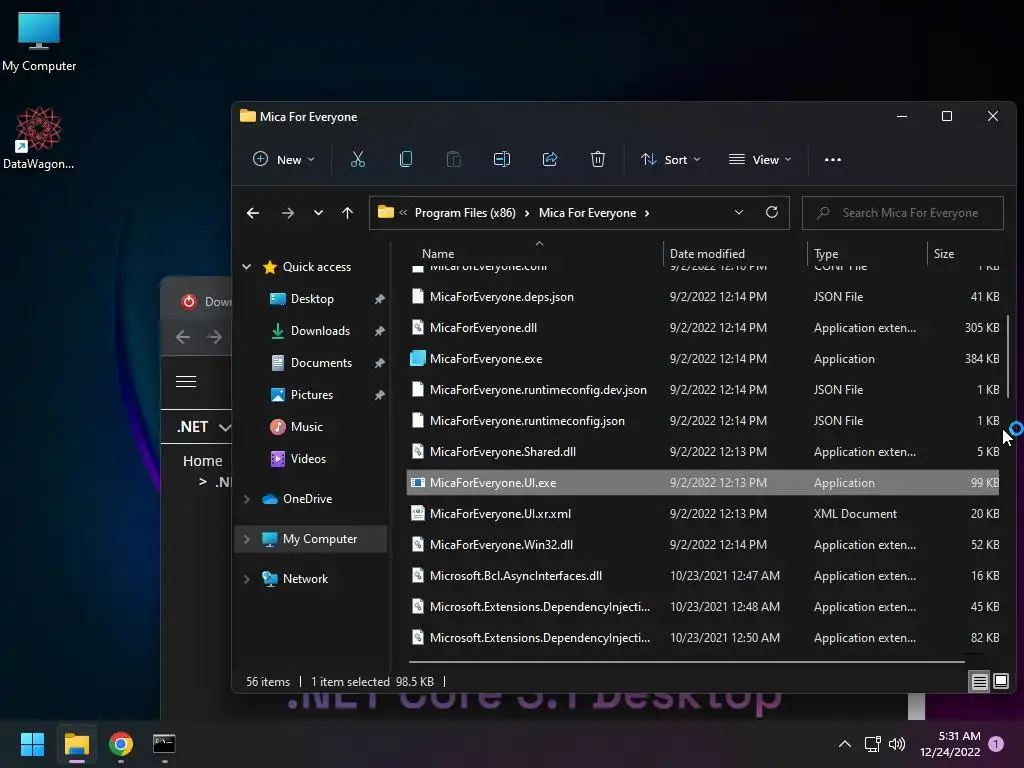This screenshot has height=768, width=1024.
Task: Switch to details view layout icon
Action: (x=980, y=681)
